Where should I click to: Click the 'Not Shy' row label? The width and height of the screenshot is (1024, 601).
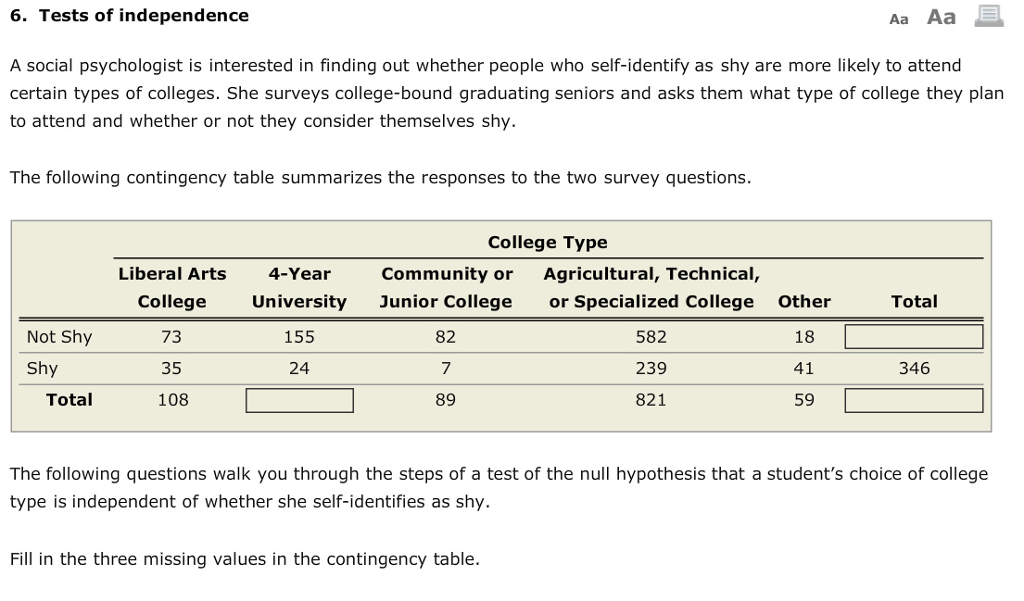pyautogui.click(x=59, y=337)
